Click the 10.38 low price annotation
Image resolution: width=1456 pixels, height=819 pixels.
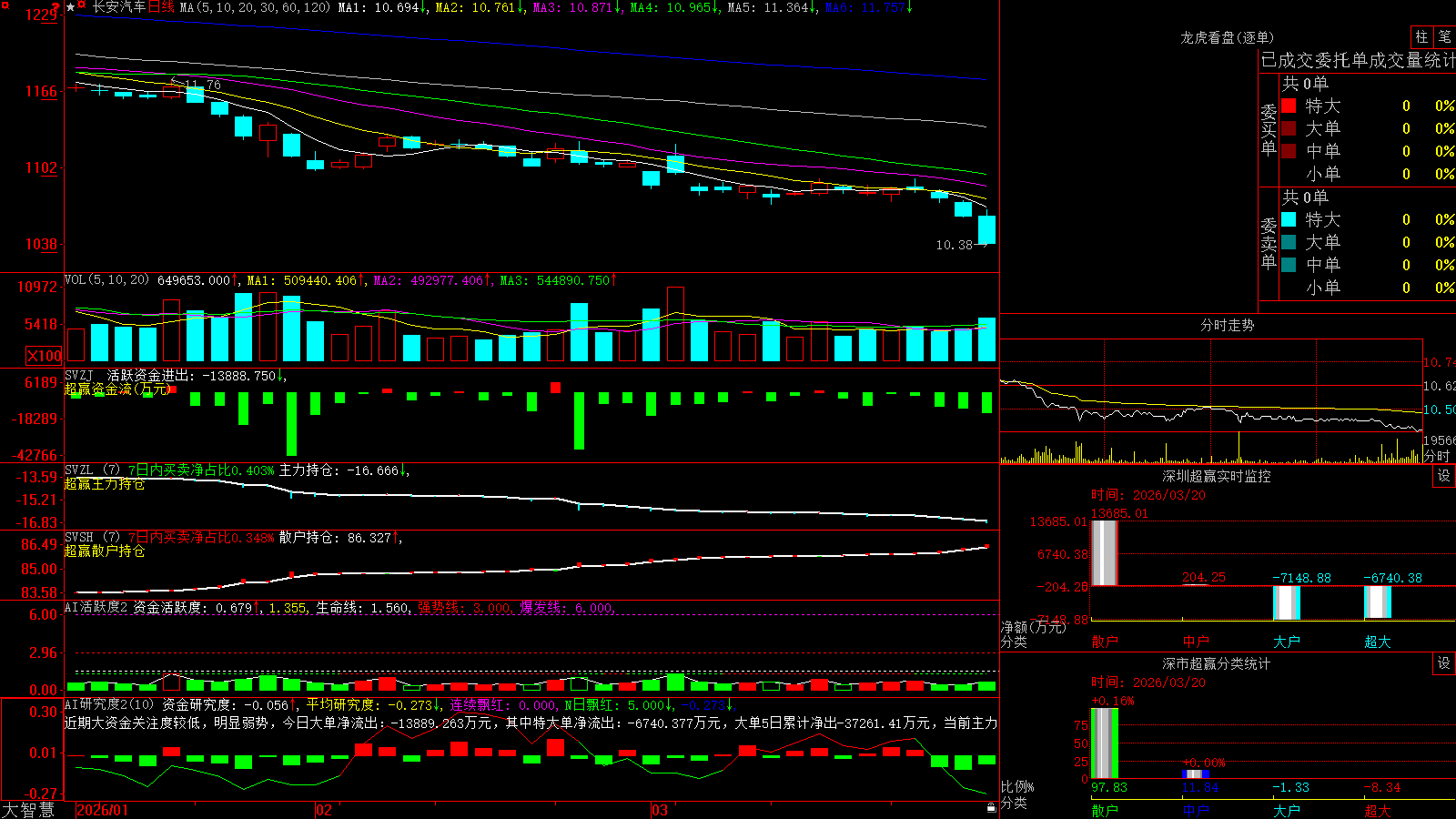click(x=954, y=245)
